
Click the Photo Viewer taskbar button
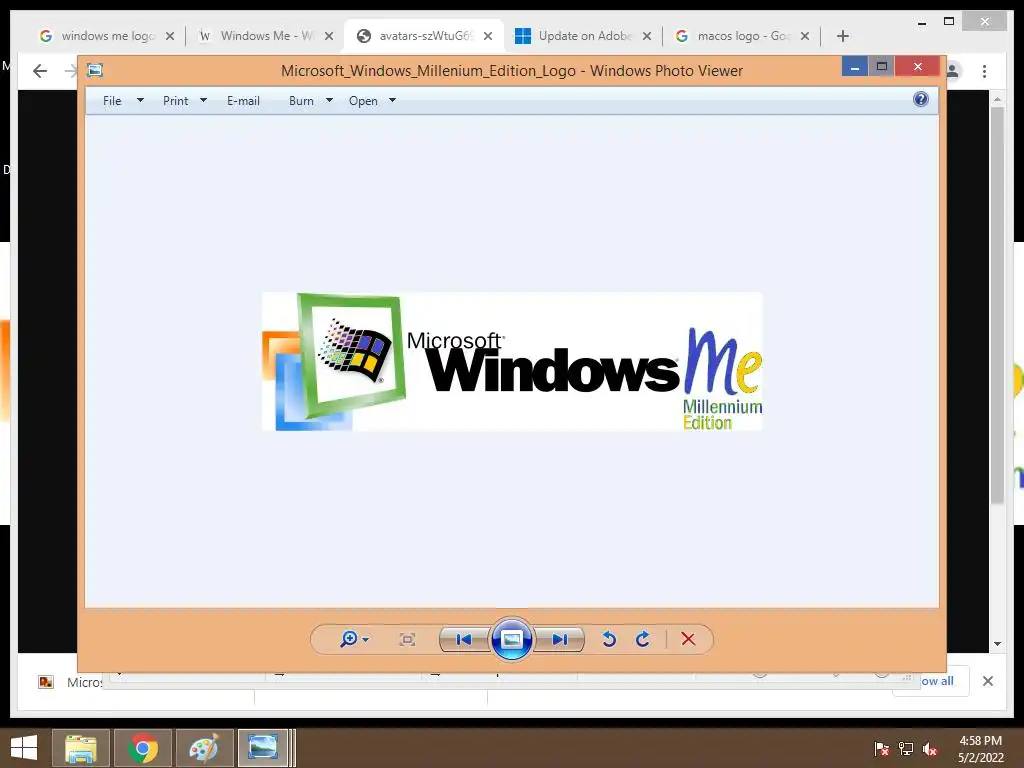click(263, 748)
